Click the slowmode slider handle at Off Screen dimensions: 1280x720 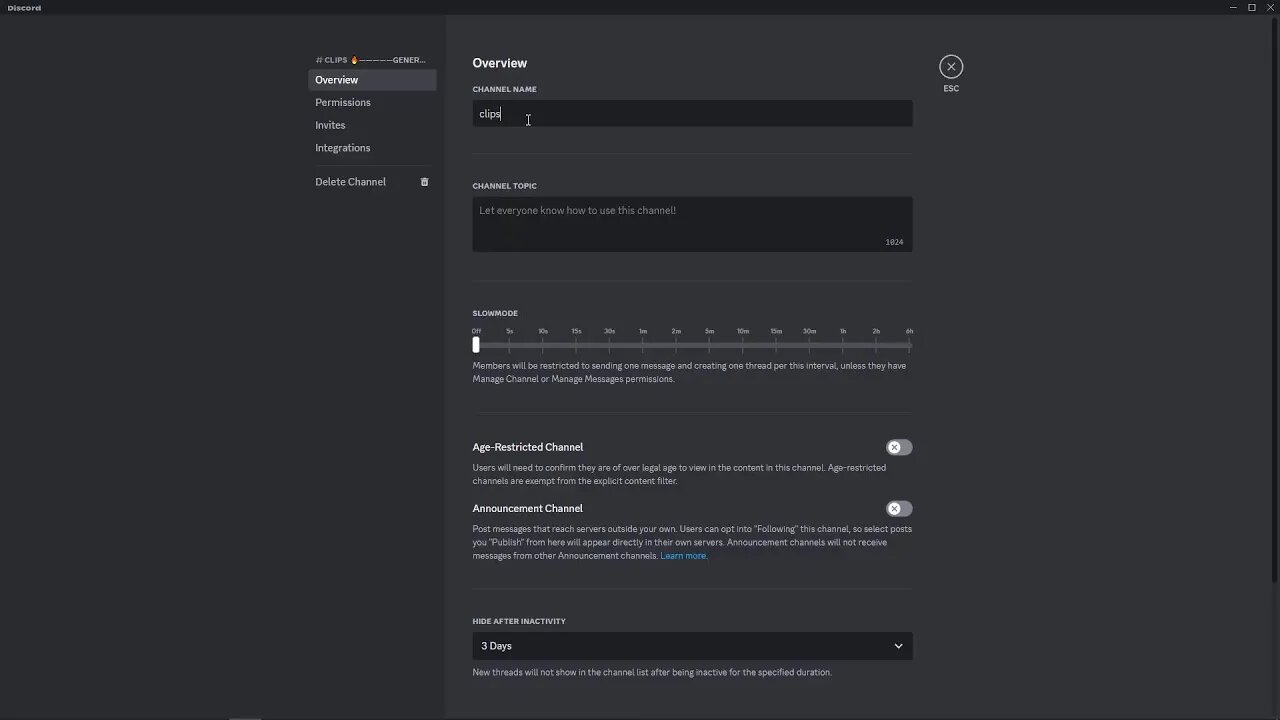point(476,345)
